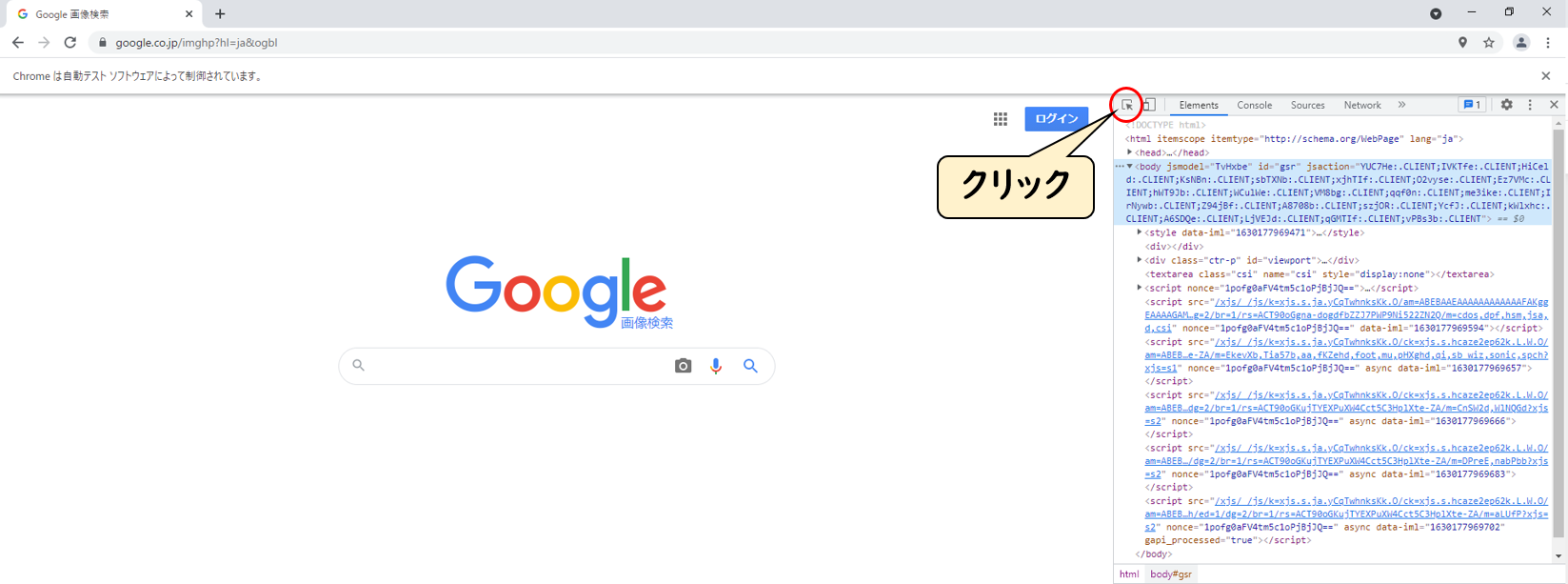Click the ログイン button
Viewport: 1568px width, 584px height.
[1057, 119]
